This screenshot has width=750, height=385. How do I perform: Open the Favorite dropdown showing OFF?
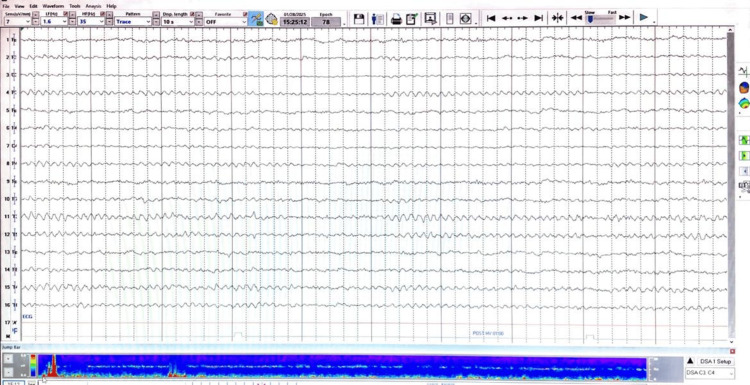(x=226, y=22)
